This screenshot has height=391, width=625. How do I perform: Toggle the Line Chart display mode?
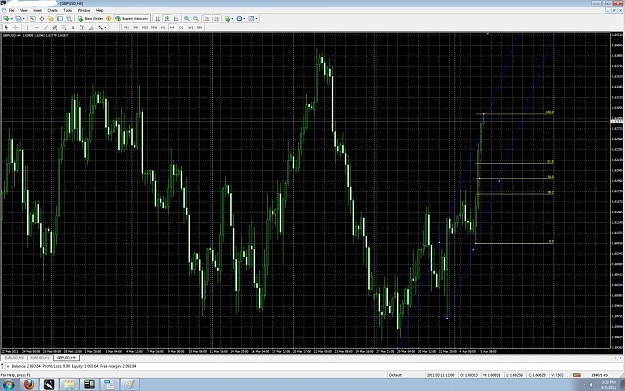(x=176, y=18)
